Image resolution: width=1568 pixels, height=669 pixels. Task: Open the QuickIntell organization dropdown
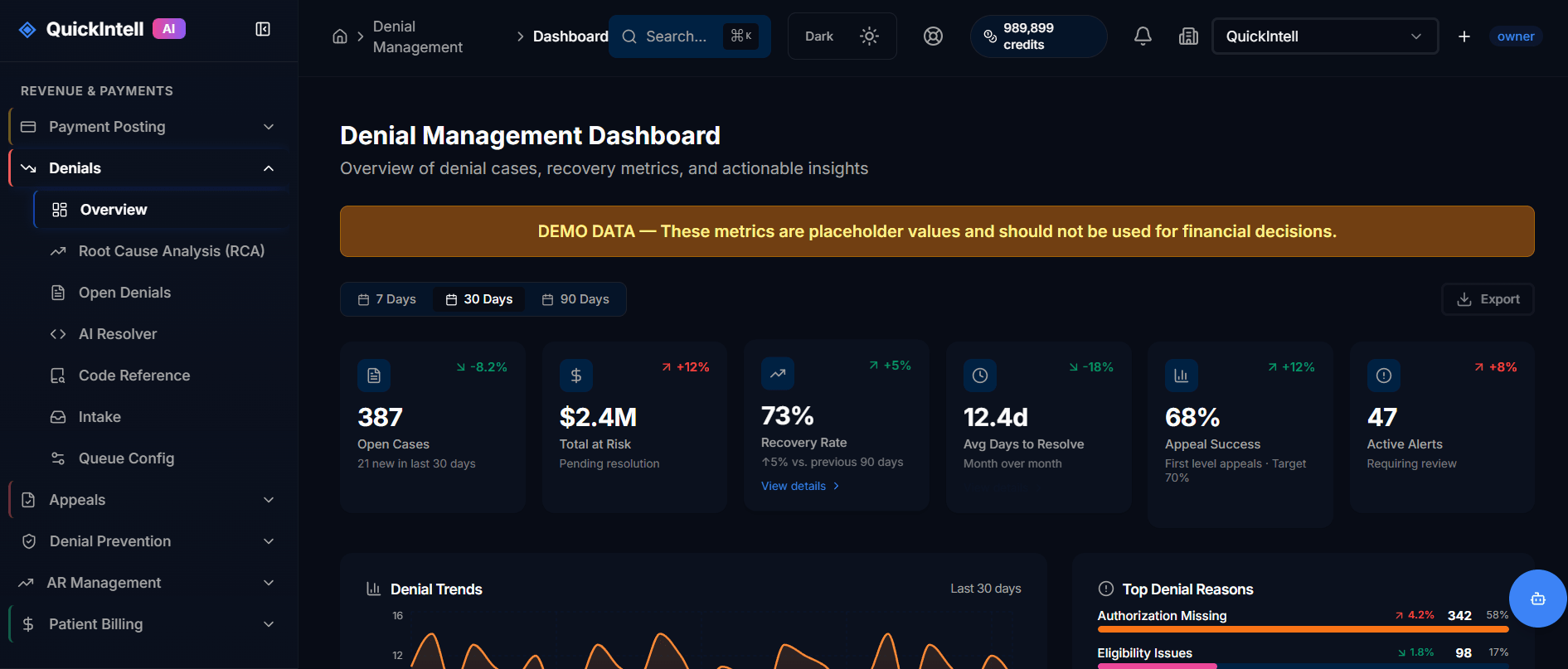tap(1325, 36)
